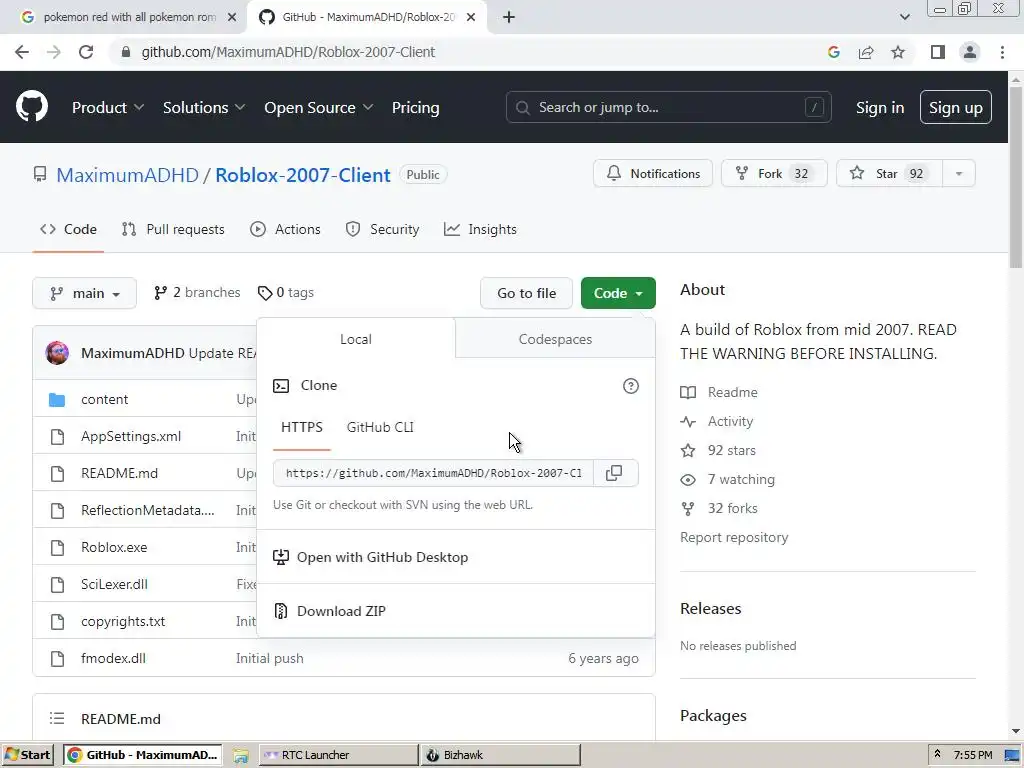Click Report repository

[734, 537]
